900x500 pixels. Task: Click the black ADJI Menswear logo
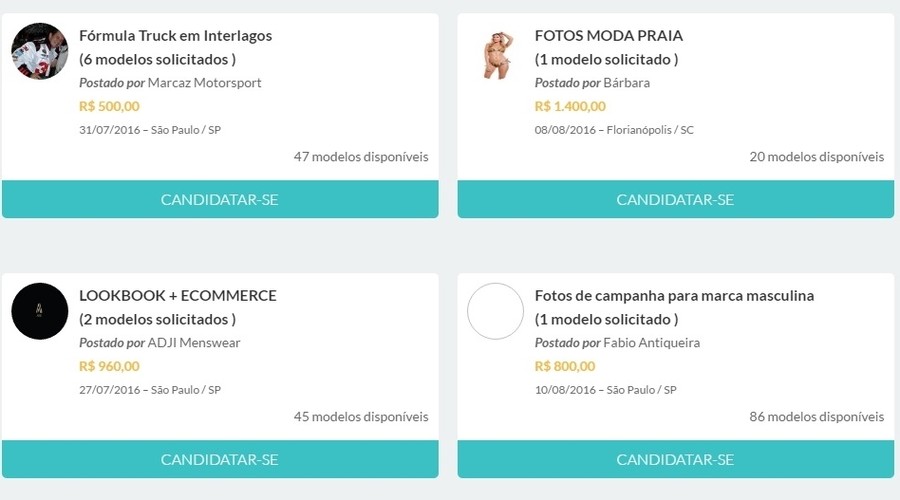pyautogui.click(x=40, y=312)
